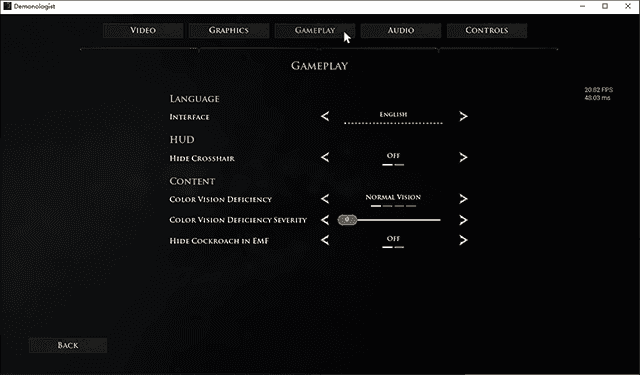This screenshot has height=375, width=640.
Task: Open the Graphics settings tab
Action: click(229, 30)
